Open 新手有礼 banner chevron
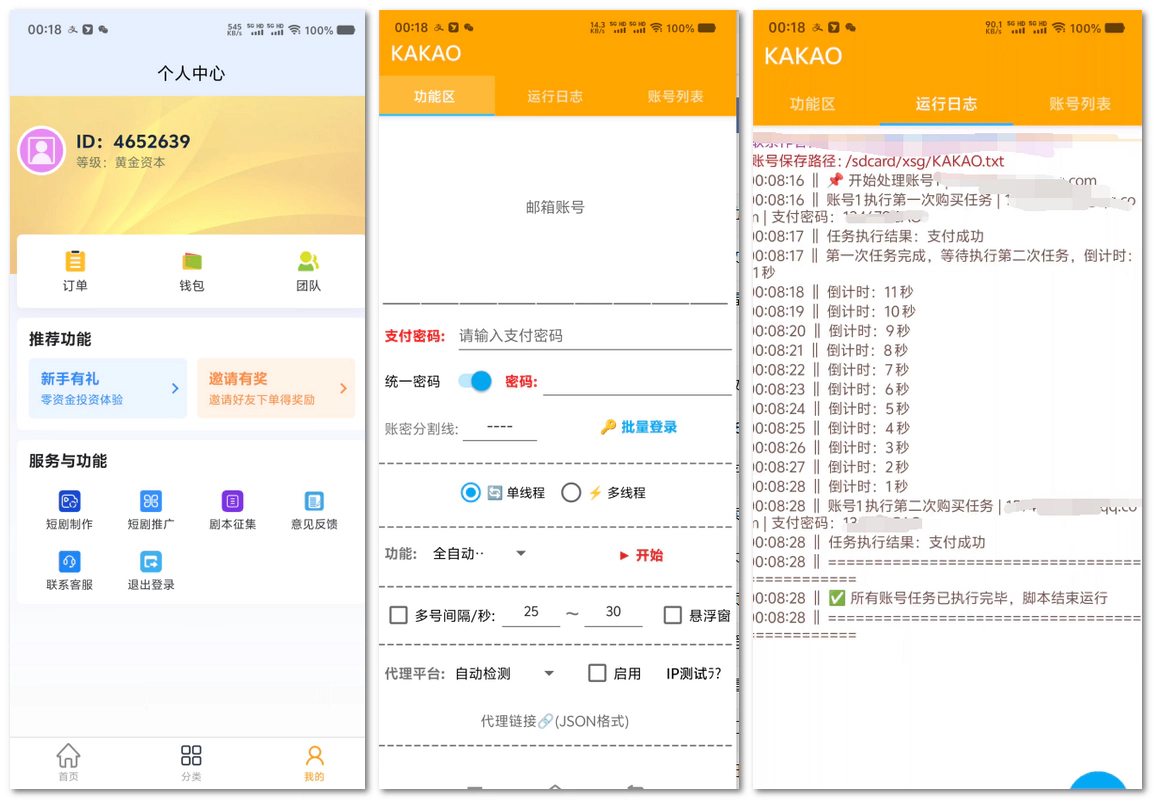Image resolution: width=1153 pixels, height=800 pixels. (175, 388)
